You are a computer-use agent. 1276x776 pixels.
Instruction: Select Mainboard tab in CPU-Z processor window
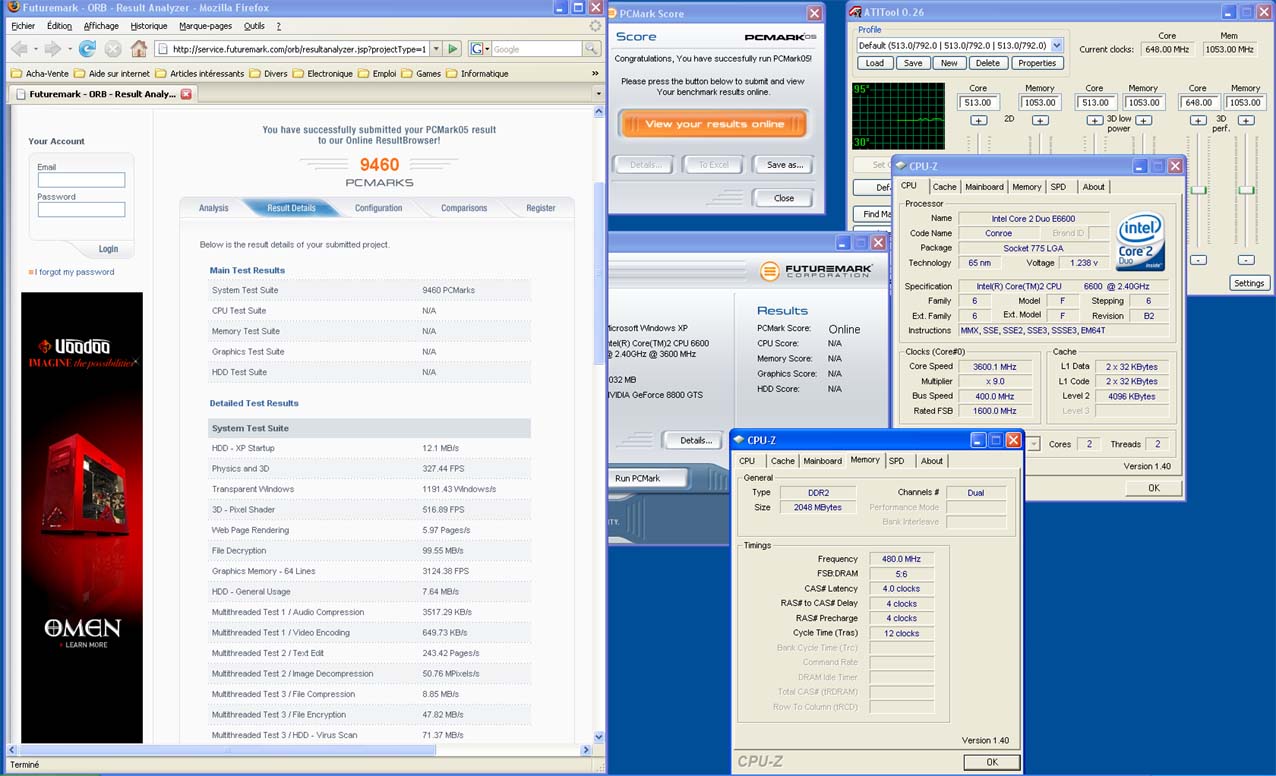pos(984,187)
